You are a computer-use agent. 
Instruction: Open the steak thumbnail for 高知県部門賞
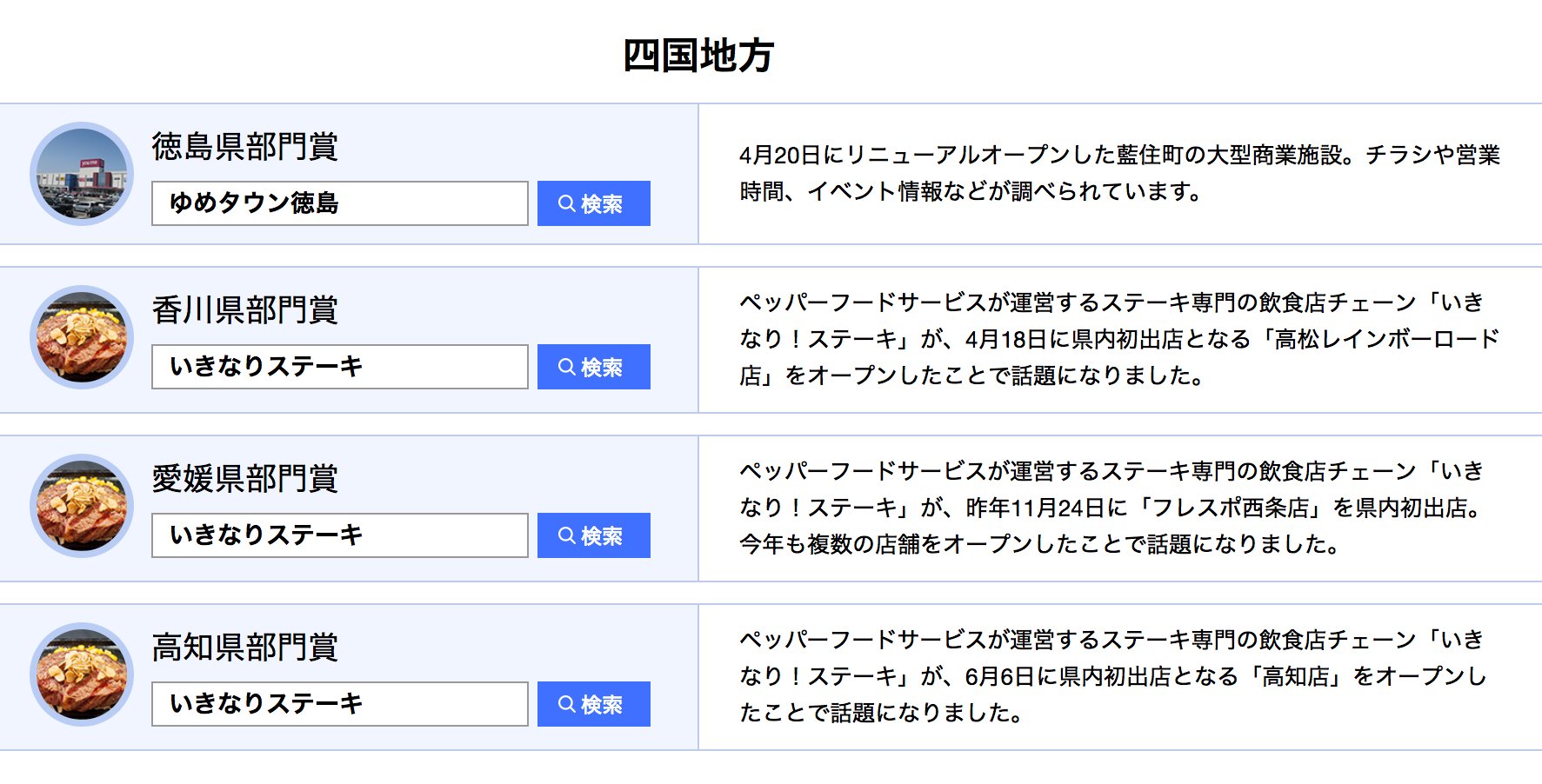82,674
